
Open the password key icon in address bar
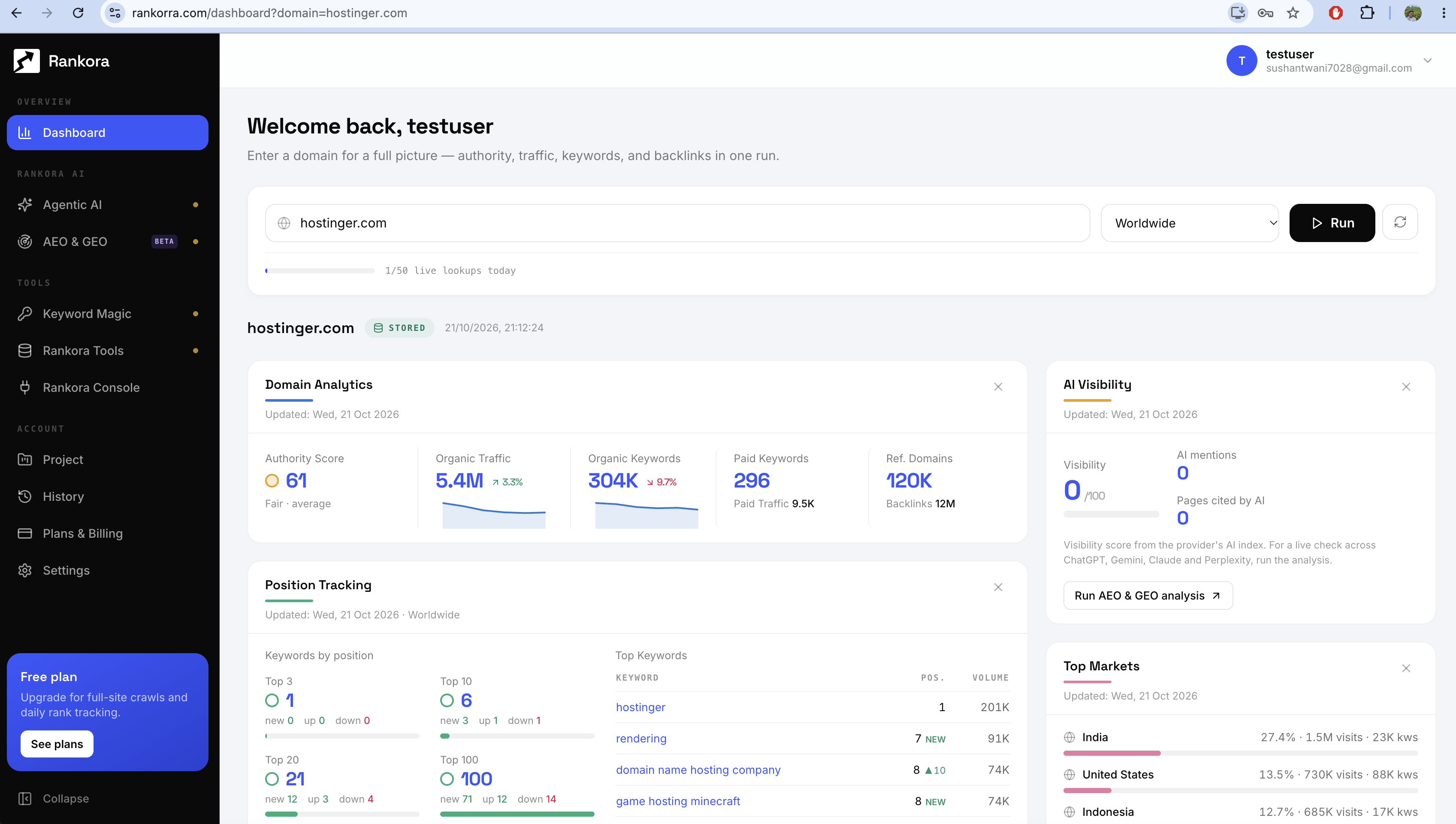click(1265, 12)
